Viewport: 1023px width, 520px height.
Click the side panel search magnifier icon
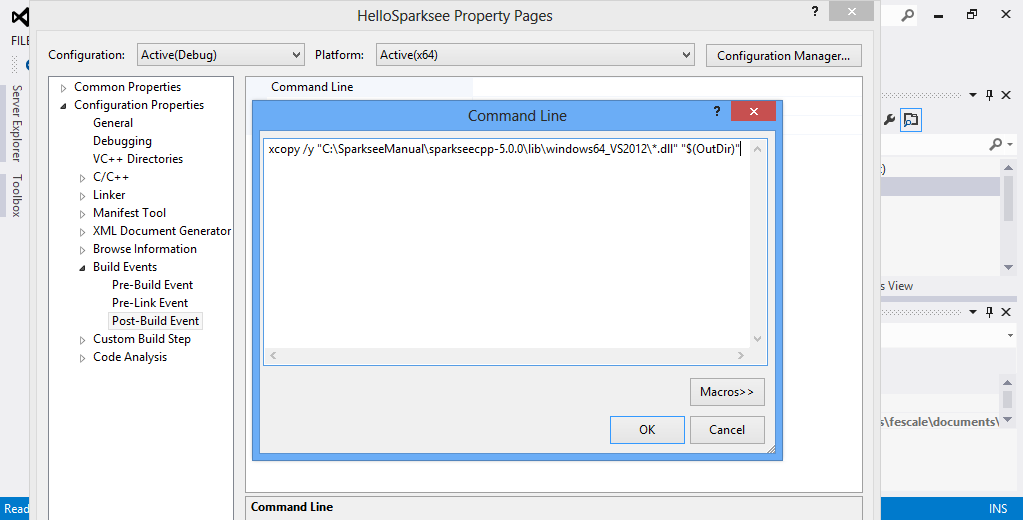[996, 144]
